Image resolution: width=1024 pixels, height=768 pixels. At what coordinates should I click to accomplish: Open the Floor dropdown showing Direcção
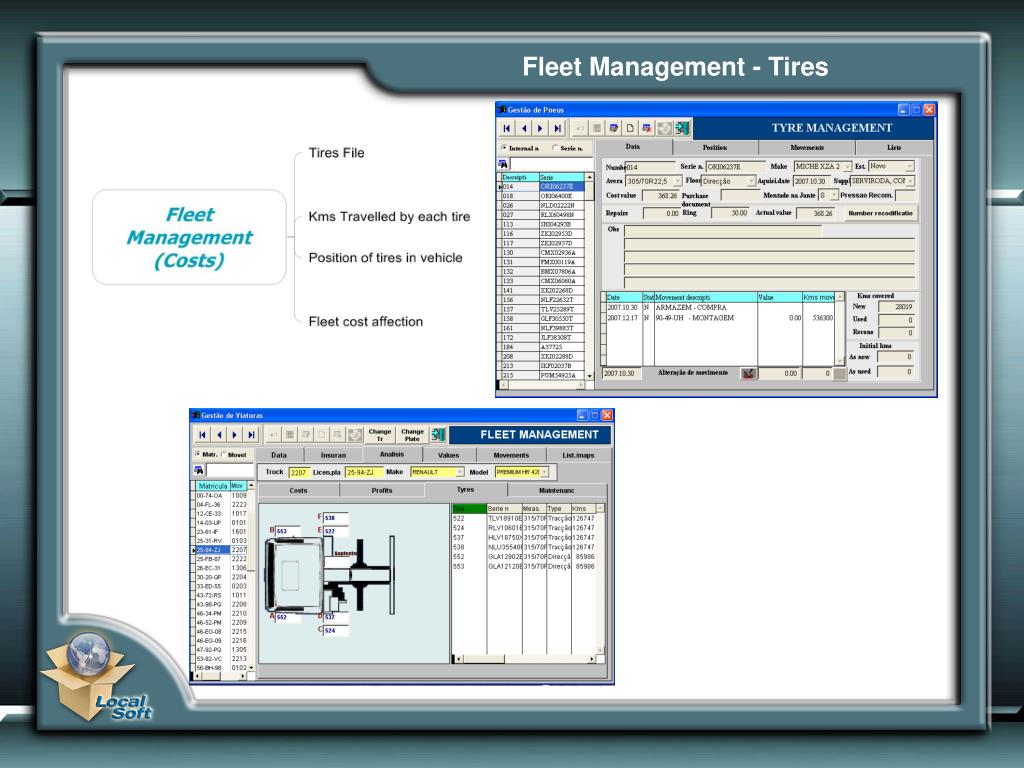(x=751, y=181)
